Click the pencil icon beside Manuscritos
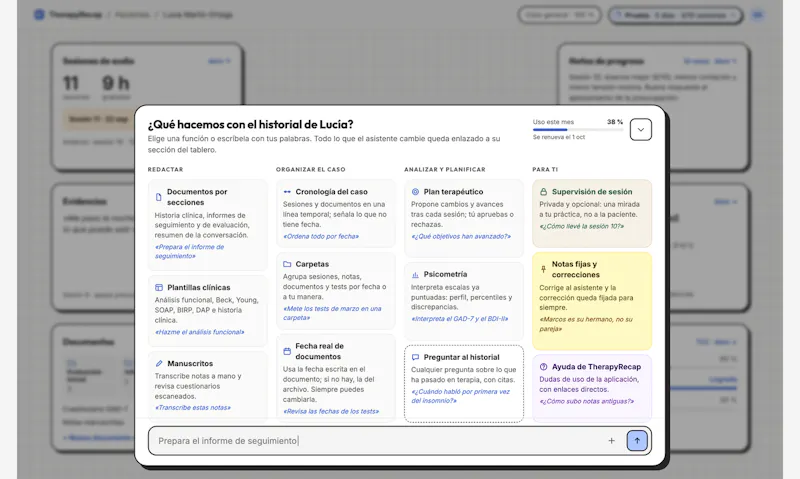Screen dimensions: 800x479 [159, 364]
